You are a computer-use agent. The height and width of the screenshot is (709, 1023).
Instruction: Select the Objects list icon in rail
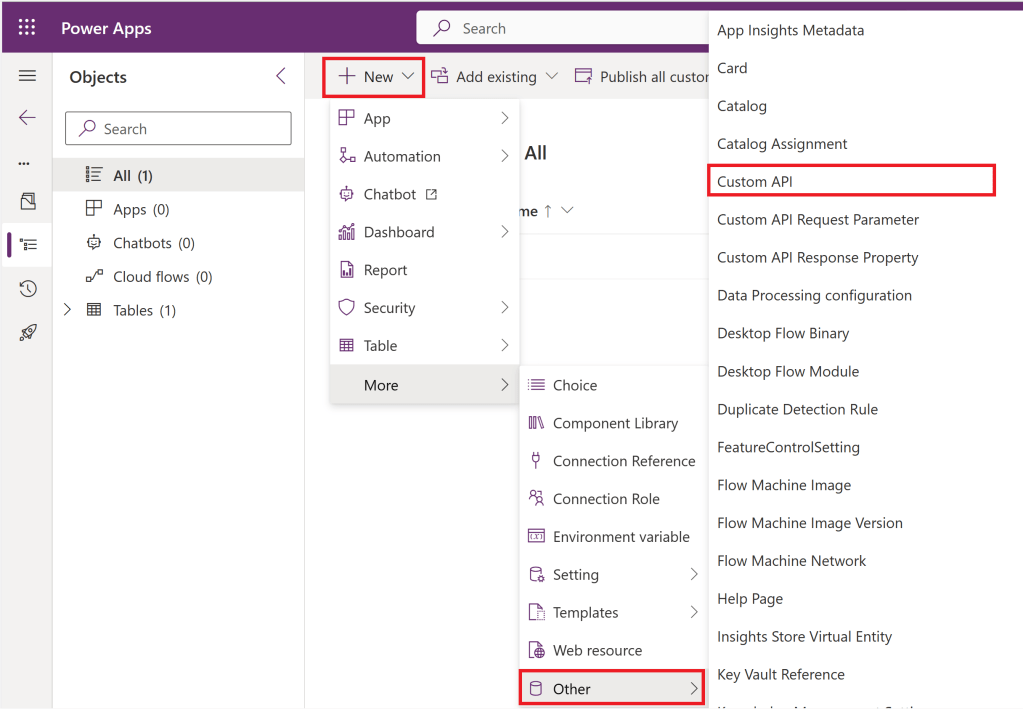click(x=28, y=244)
